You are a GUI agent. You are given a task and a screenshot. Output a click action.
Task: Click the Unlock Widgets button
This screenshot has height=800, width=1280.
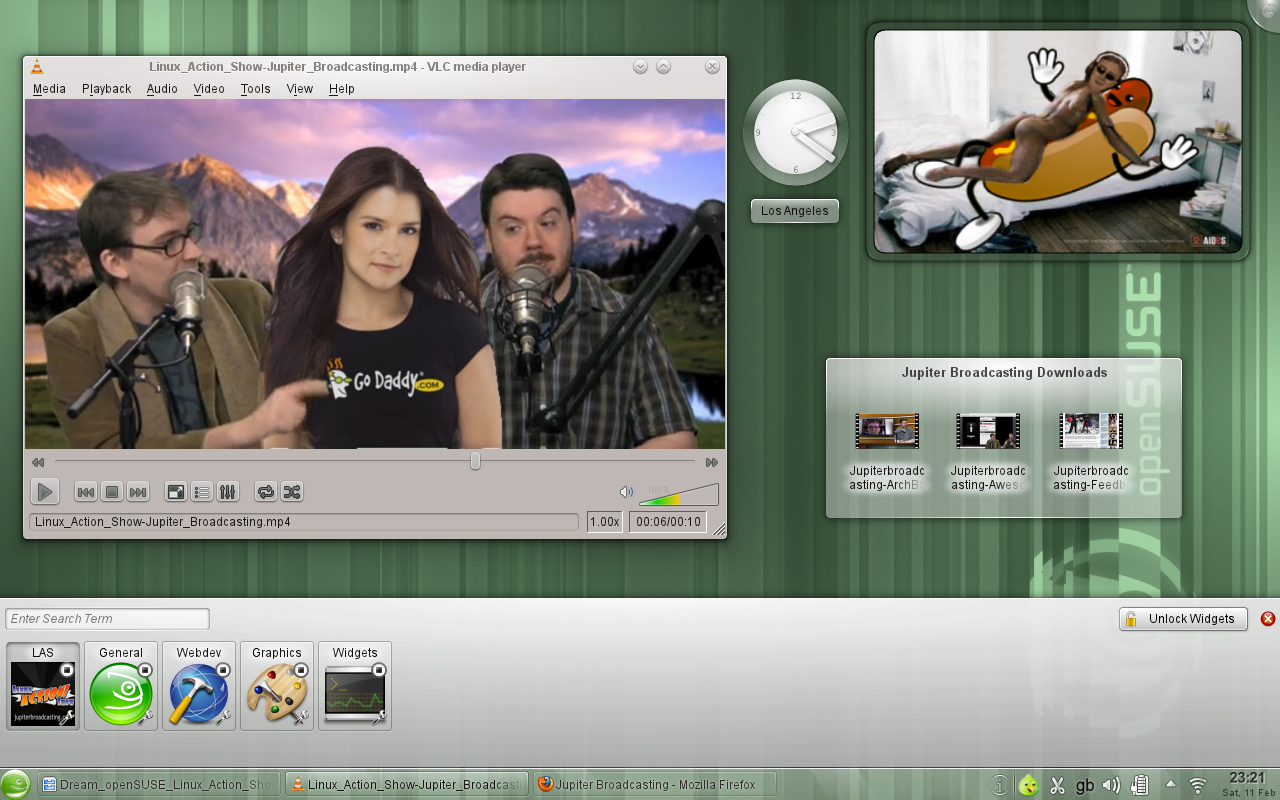[1184, 619]
